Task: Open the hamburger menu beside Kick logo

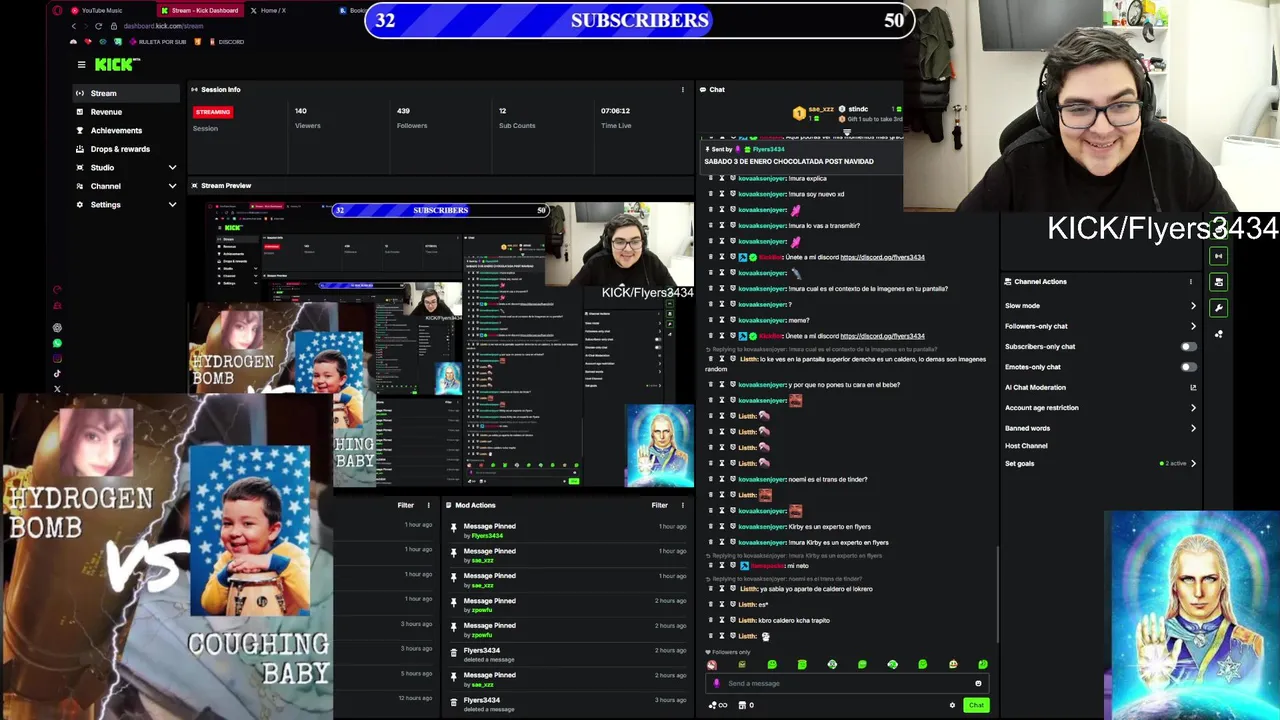Action: (81, 65)
